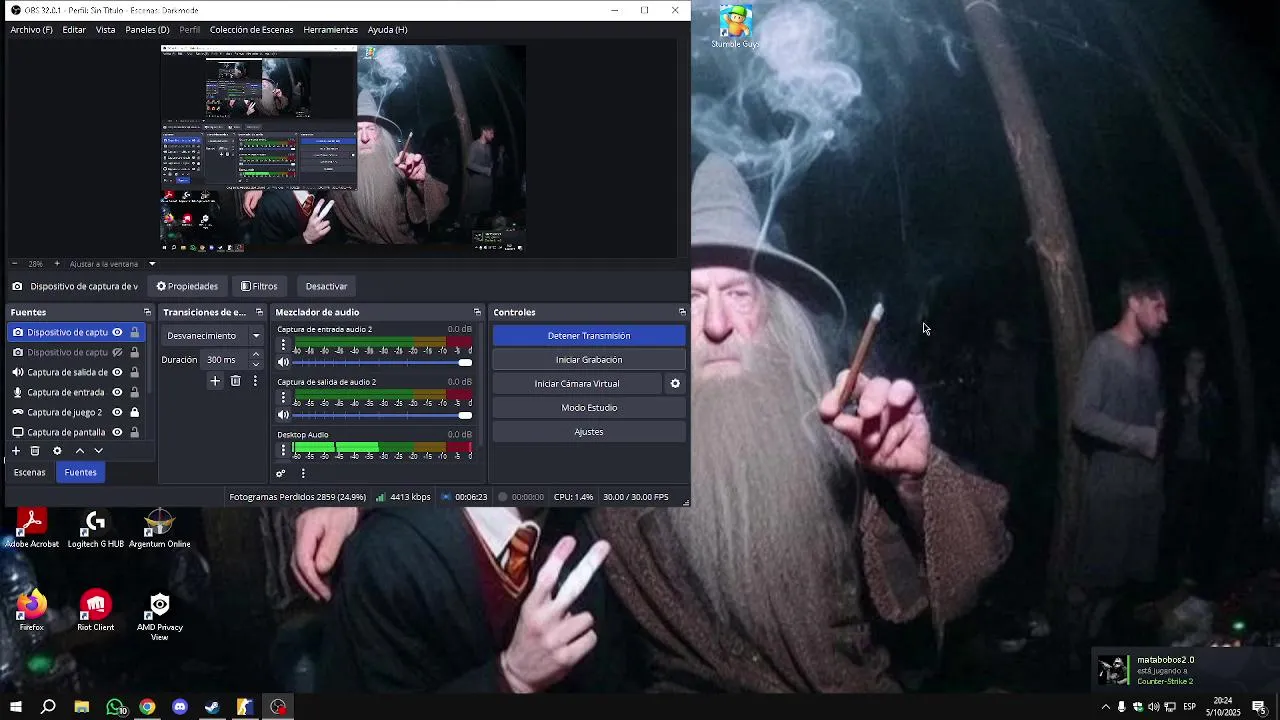Screen dimensions: 1280x720
Task: Open the Paneles menu
Action: click(147, 30)
